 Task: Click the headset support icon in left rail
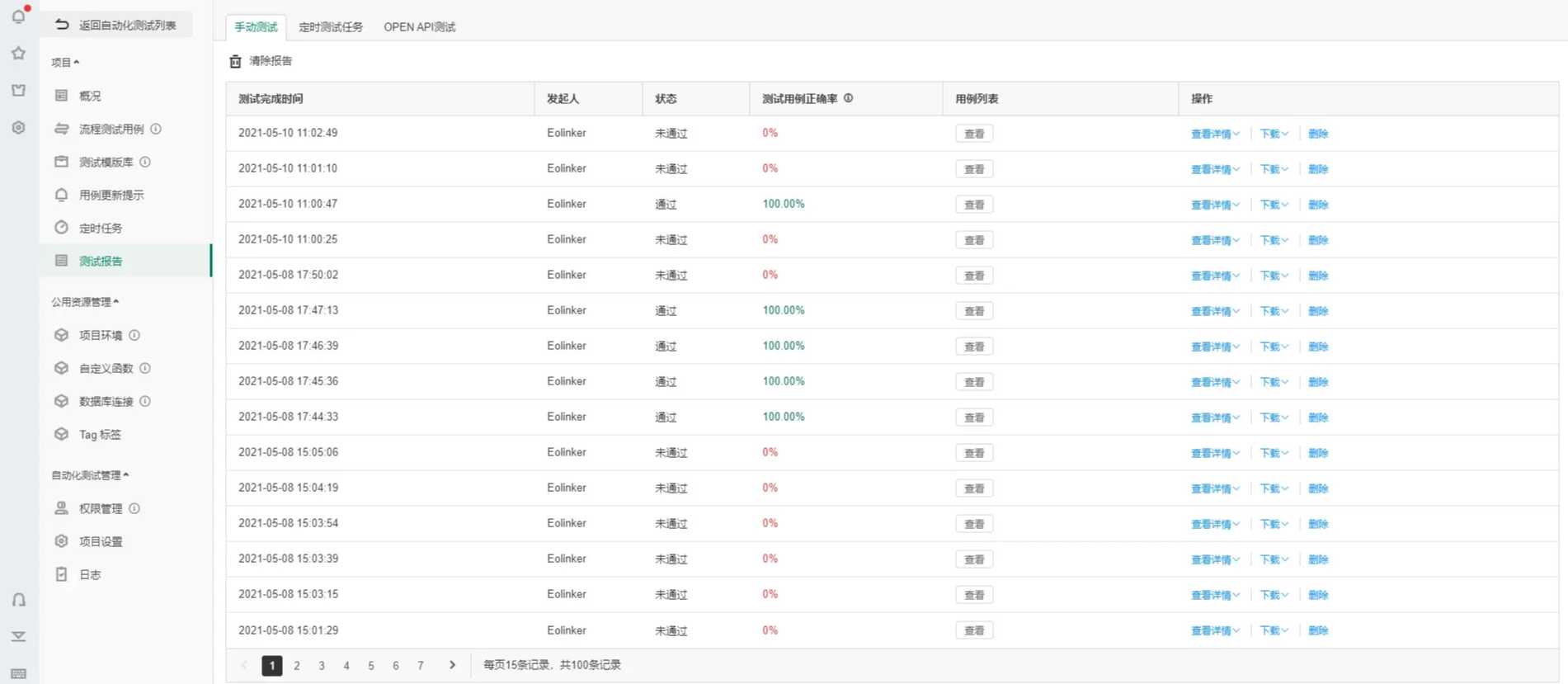coord(18,600)
